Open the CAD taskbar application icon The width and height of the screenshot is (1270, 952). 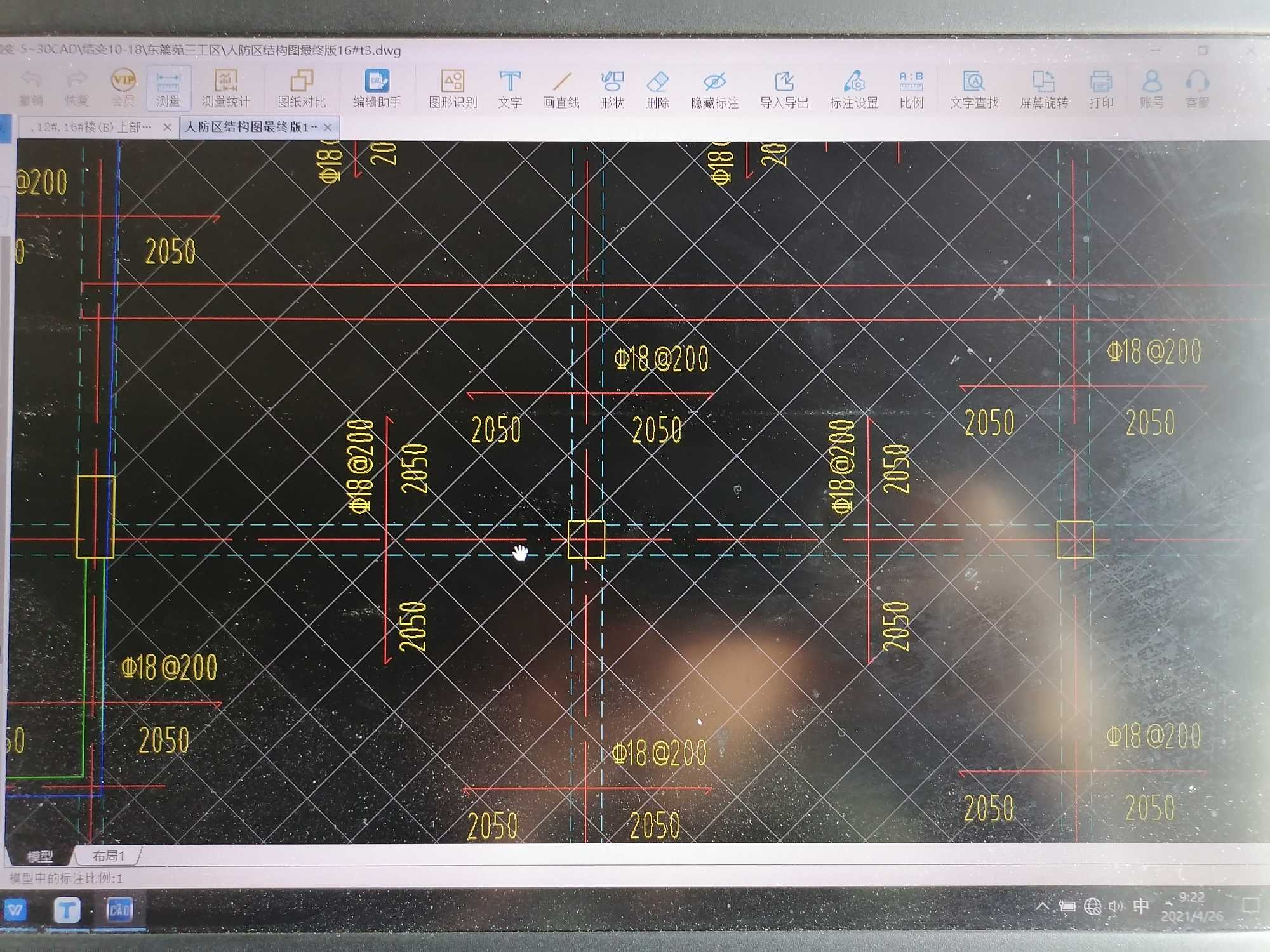click(x=119, y=910)
